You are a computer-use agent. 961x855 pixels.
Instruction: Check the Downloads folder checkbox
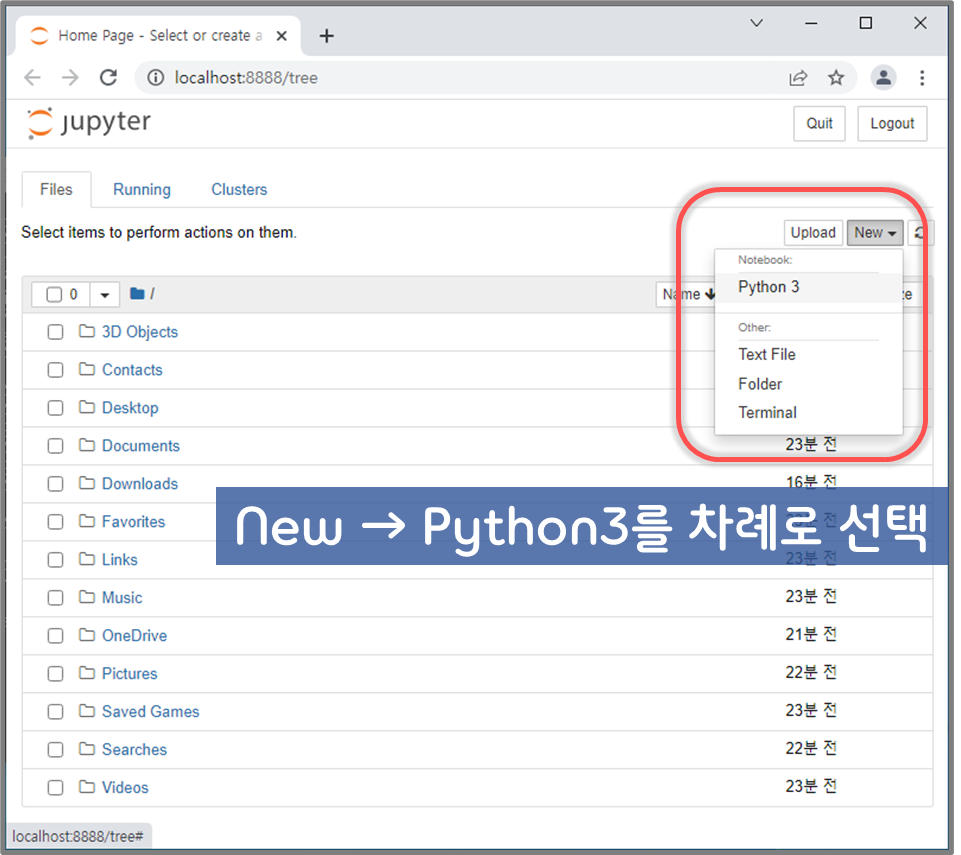(56, 484)
